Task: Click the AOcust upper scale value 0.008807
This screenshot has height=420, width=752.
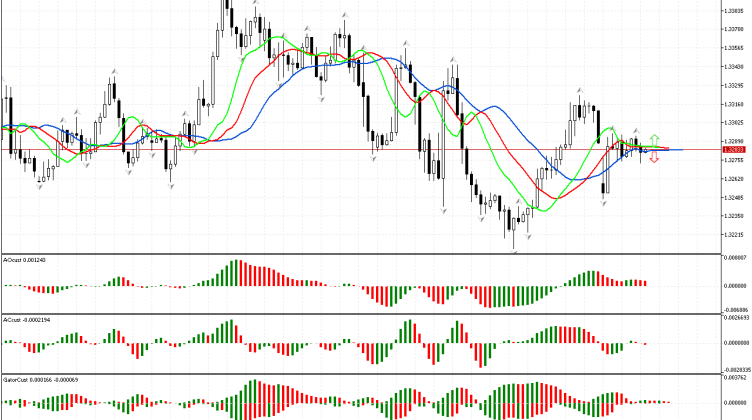Action: (x=735, y=257)
